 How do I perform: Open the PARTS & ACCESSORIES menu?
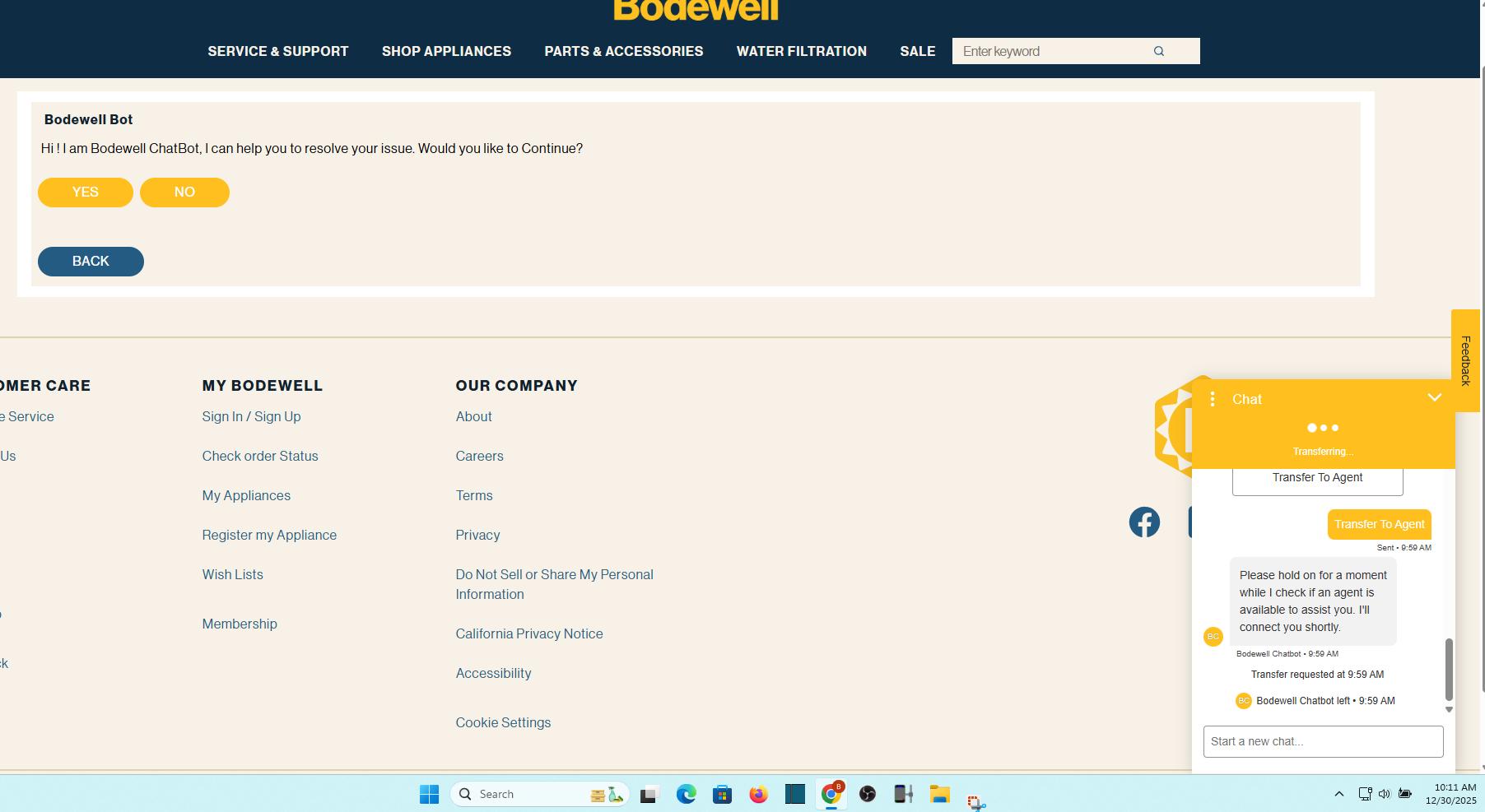tap(624, 51)
